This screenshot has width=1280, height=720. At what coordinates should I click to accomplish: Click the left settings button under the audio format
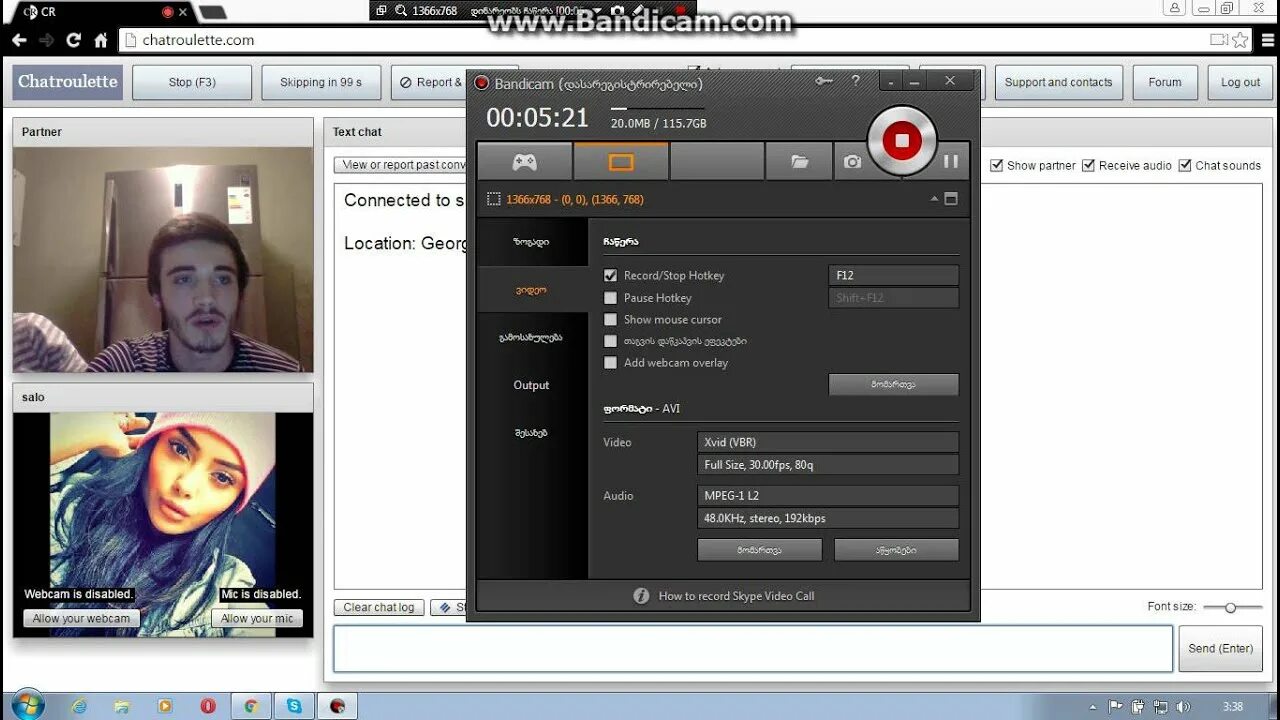point(759,550)
